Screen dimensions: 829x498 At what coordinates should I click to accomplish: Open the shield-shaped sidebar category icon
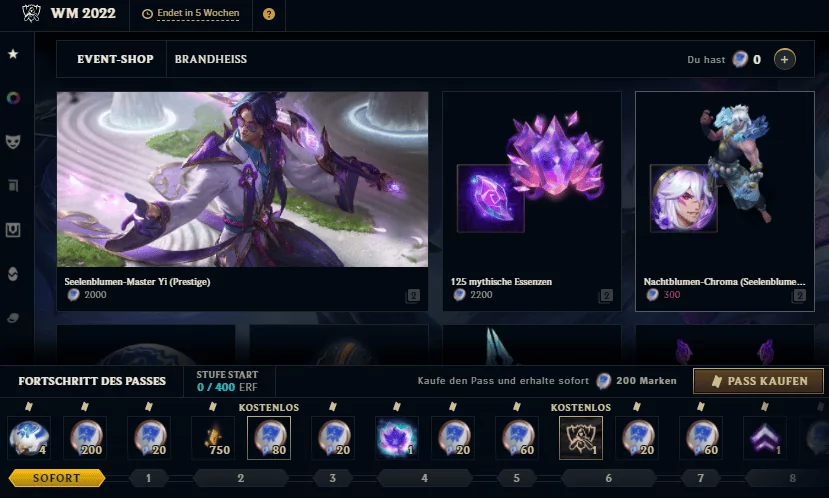pyautogui.click(x=13, y=229)
